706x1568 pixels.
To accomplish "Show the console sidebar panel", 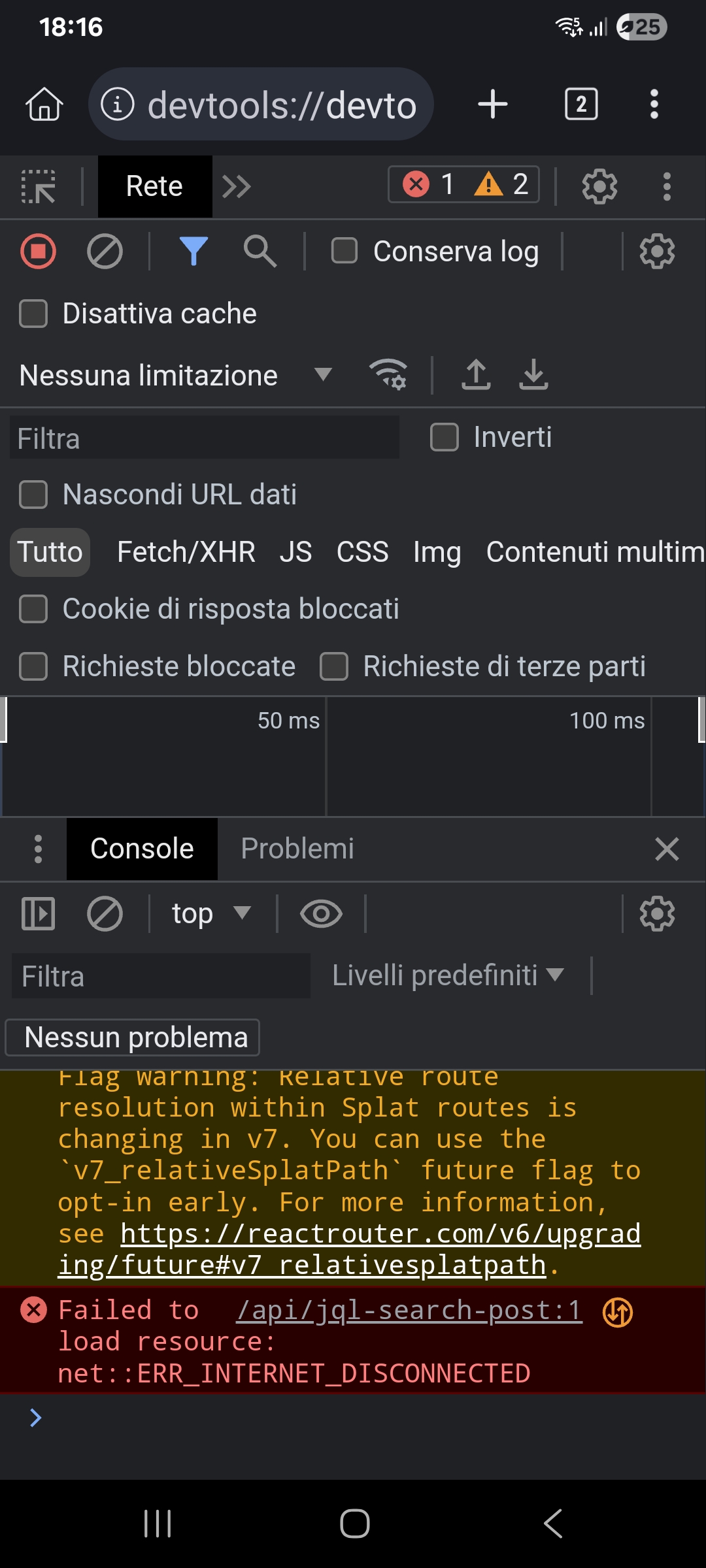I will click(x=38, y=913).
